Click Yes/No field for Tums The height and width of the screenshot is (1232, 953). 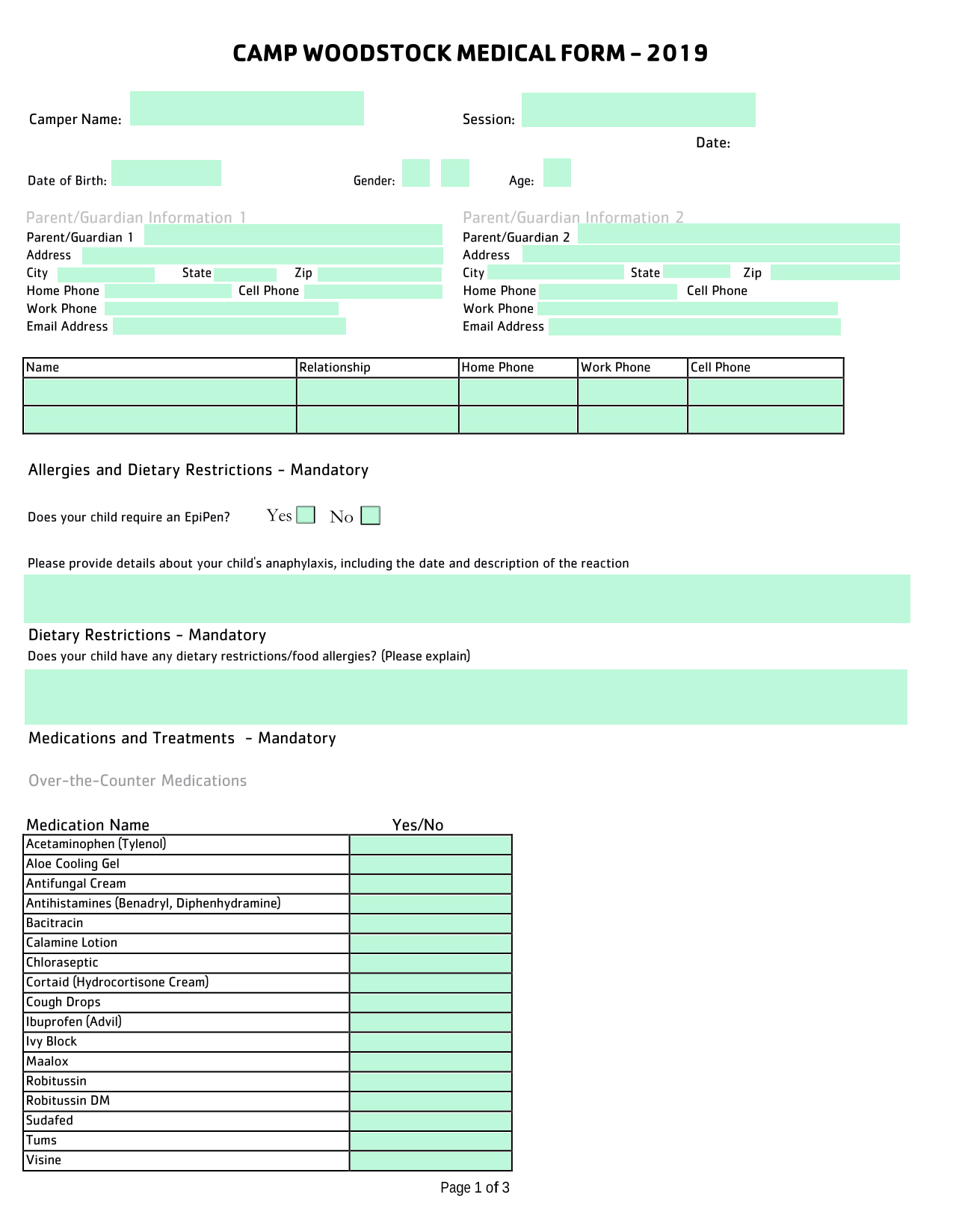[x=431, y=1142]
